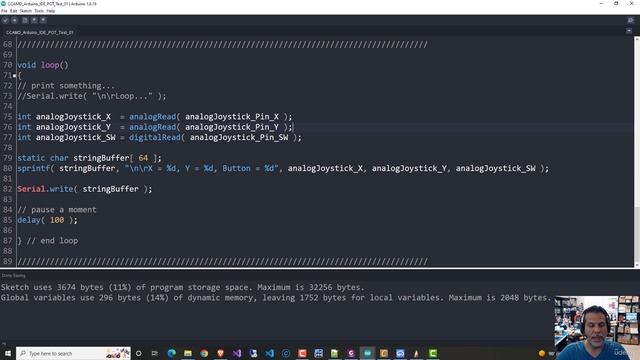Click line number 75 in the gutter
This screenshot has width=640, height=360.
(8, 117)
